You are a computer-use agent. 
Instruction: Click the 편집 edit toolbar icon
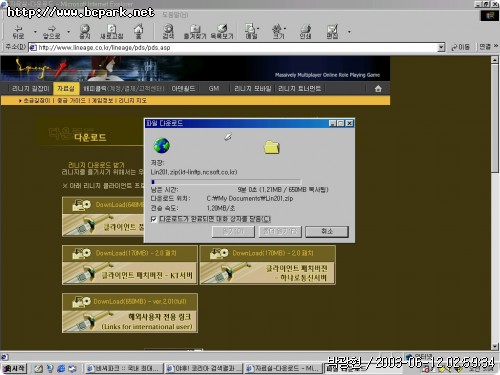click(332, 32)
